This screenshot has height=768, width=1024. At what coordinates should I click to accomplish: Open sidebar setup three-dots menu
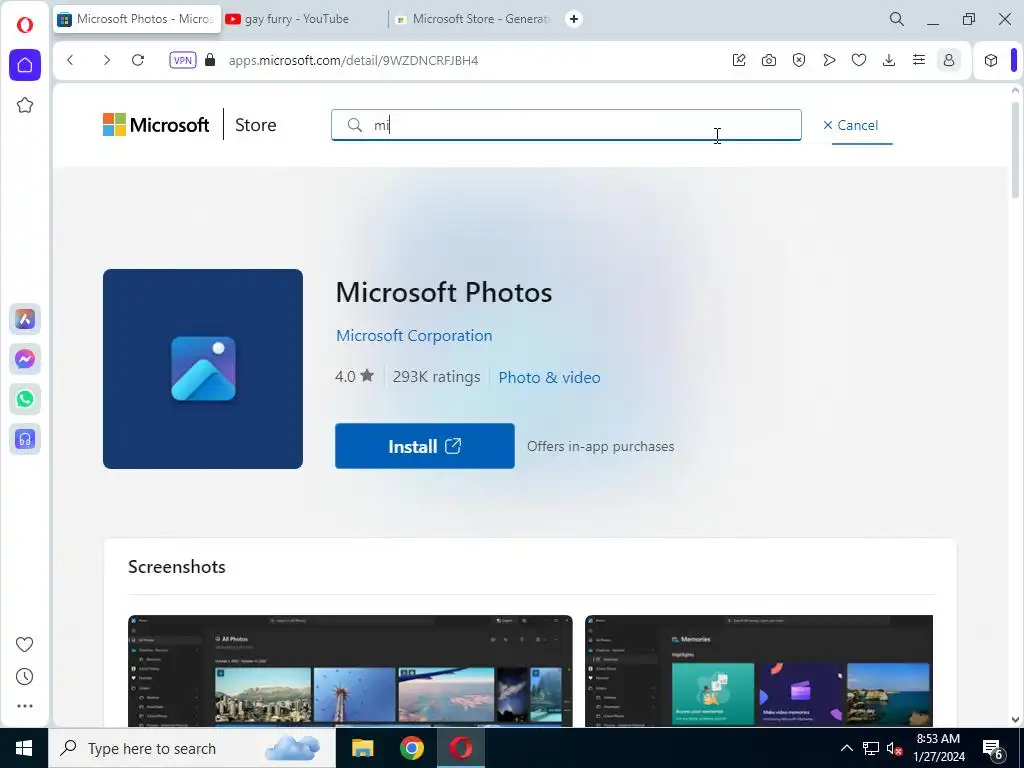point(25,706)
